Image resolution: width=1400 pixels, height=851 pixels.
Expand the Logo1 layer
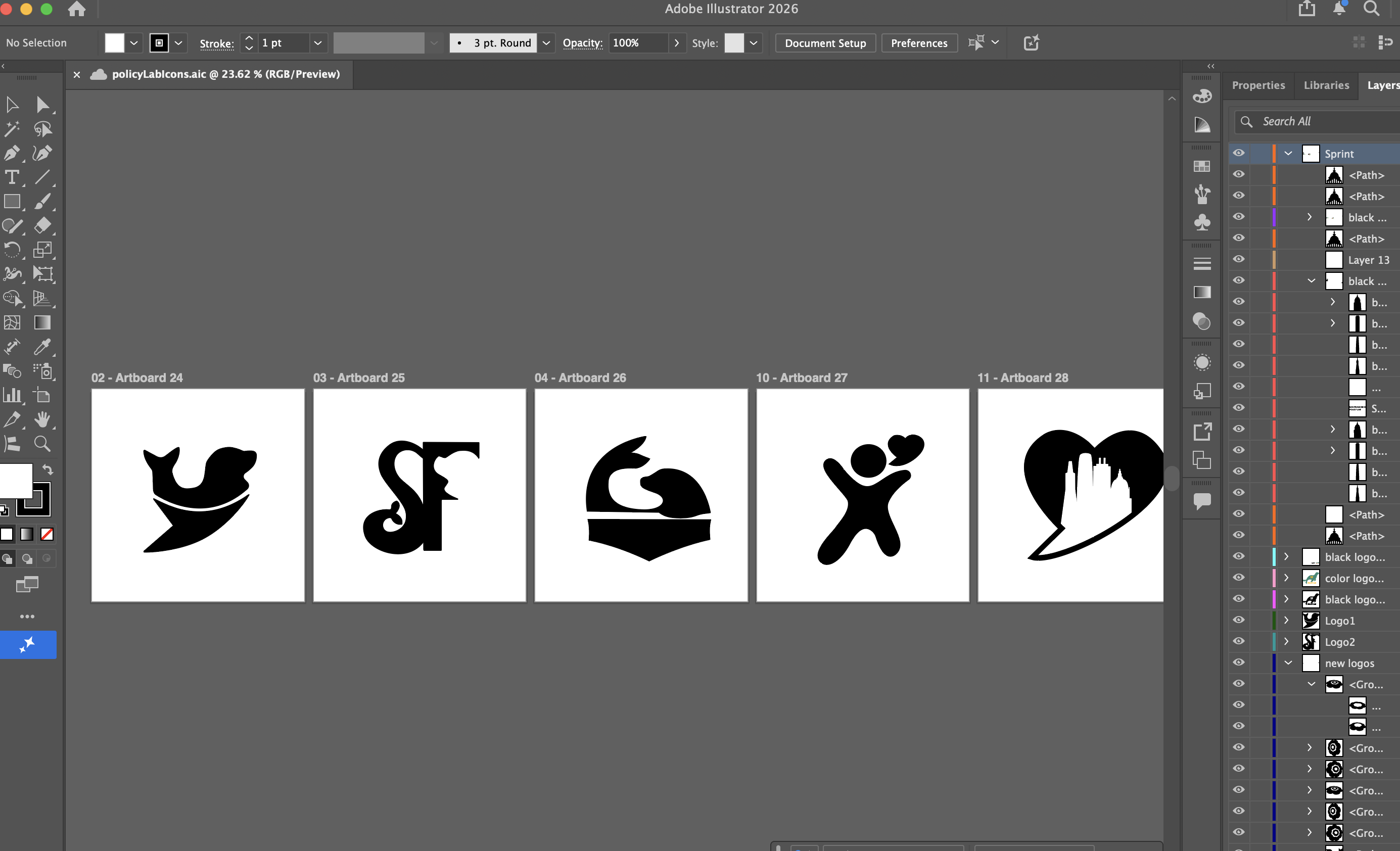pos(1286,621)
